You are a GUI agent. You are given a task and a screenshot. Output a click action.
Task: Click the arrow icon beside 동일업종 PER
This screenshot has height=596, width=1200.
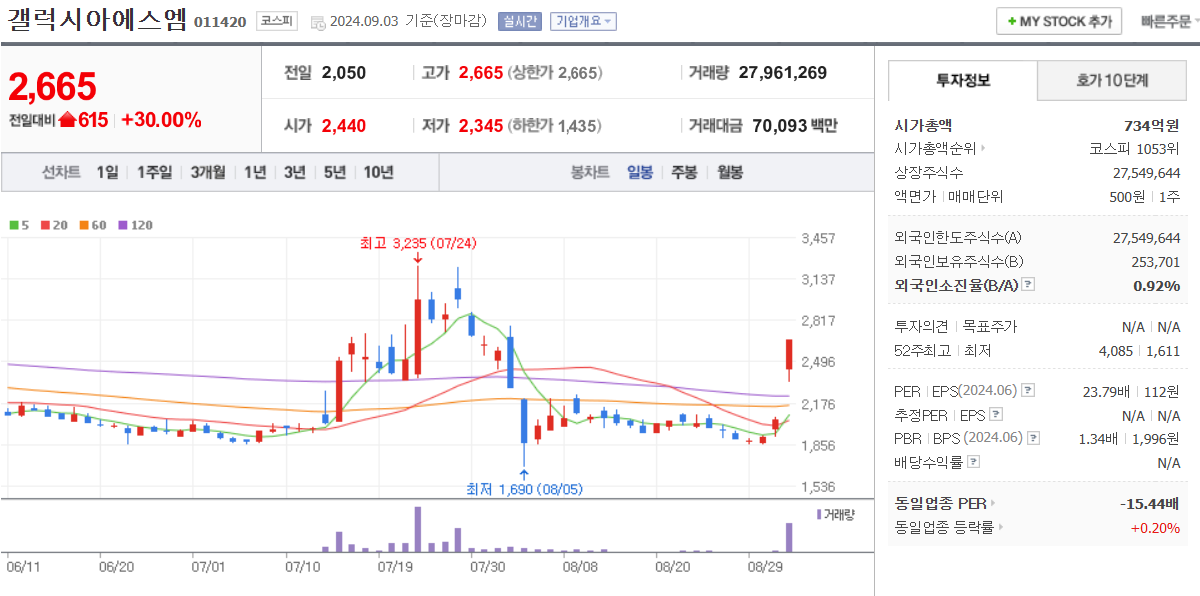[x=993, y=504]
